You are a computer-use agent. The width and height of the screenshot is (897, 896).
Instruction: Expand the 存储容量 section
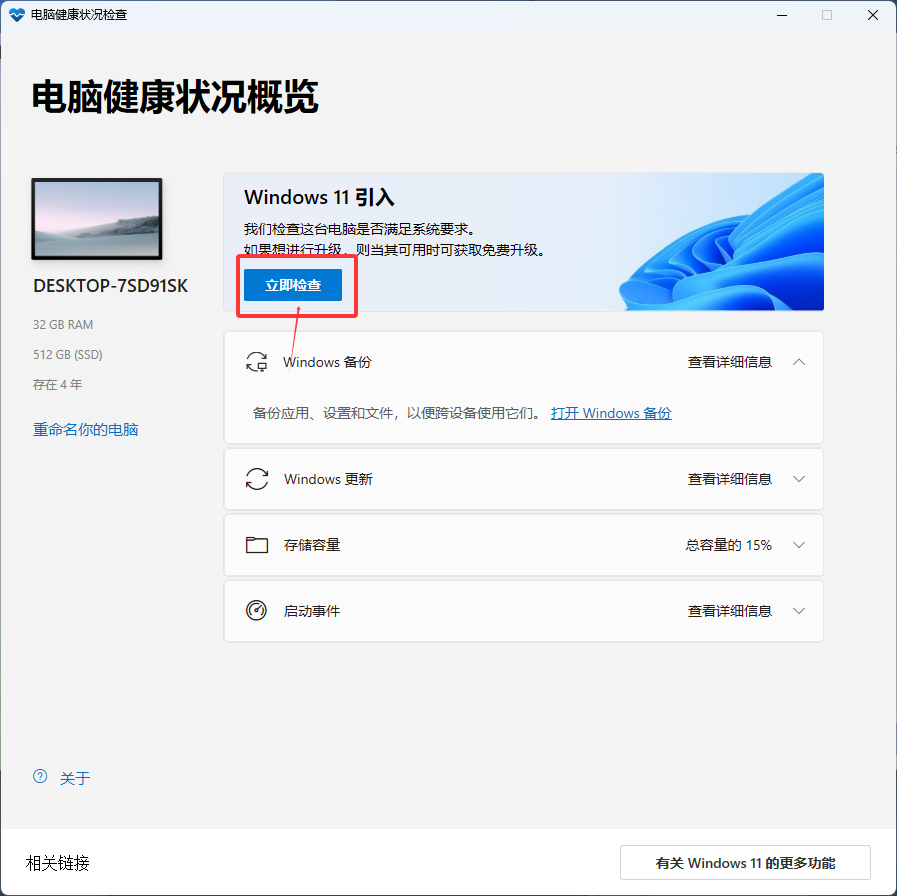[799, 545]
